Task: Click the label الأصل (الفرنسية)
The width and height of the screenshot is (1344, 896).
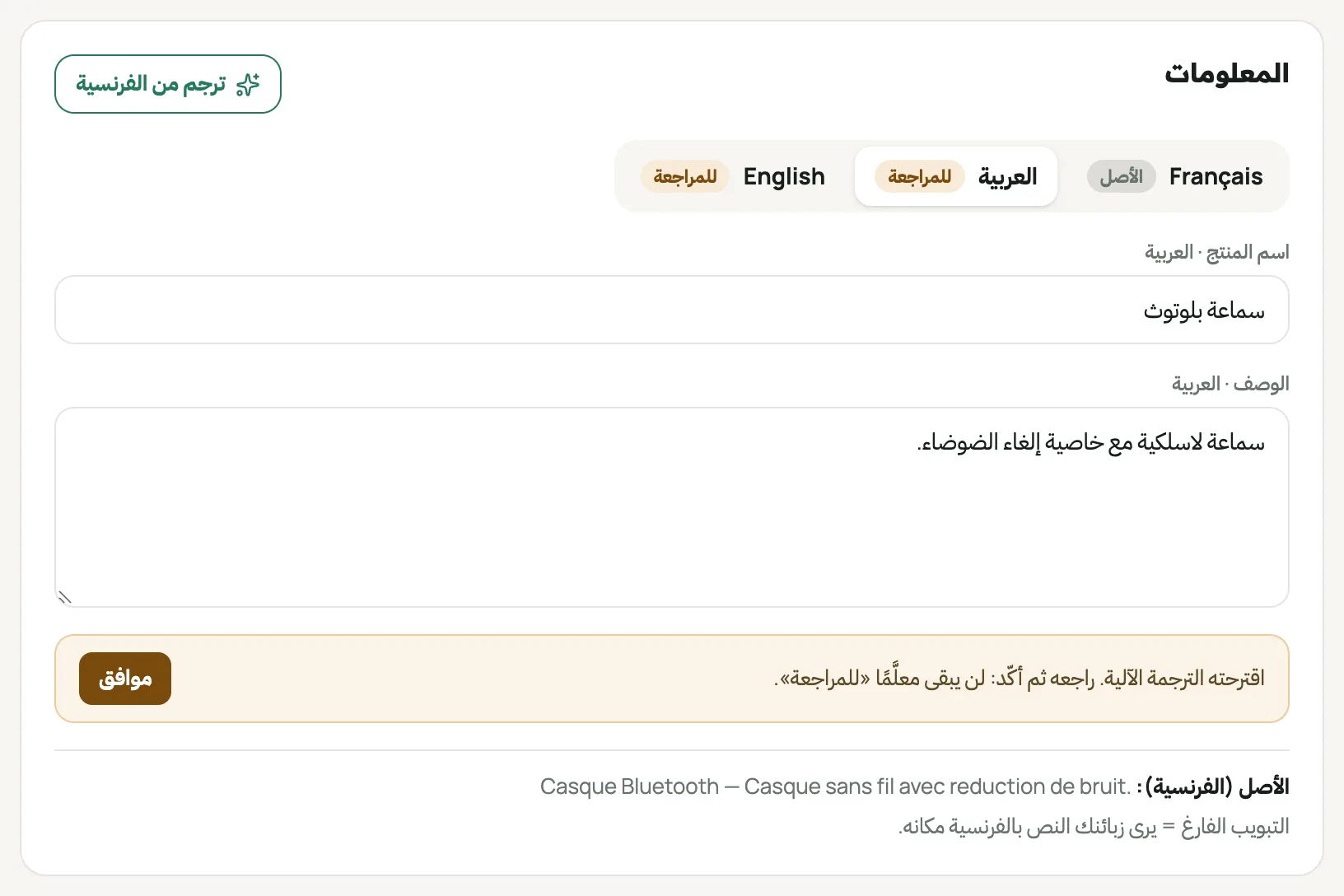Action: [x=1213, y=786]
